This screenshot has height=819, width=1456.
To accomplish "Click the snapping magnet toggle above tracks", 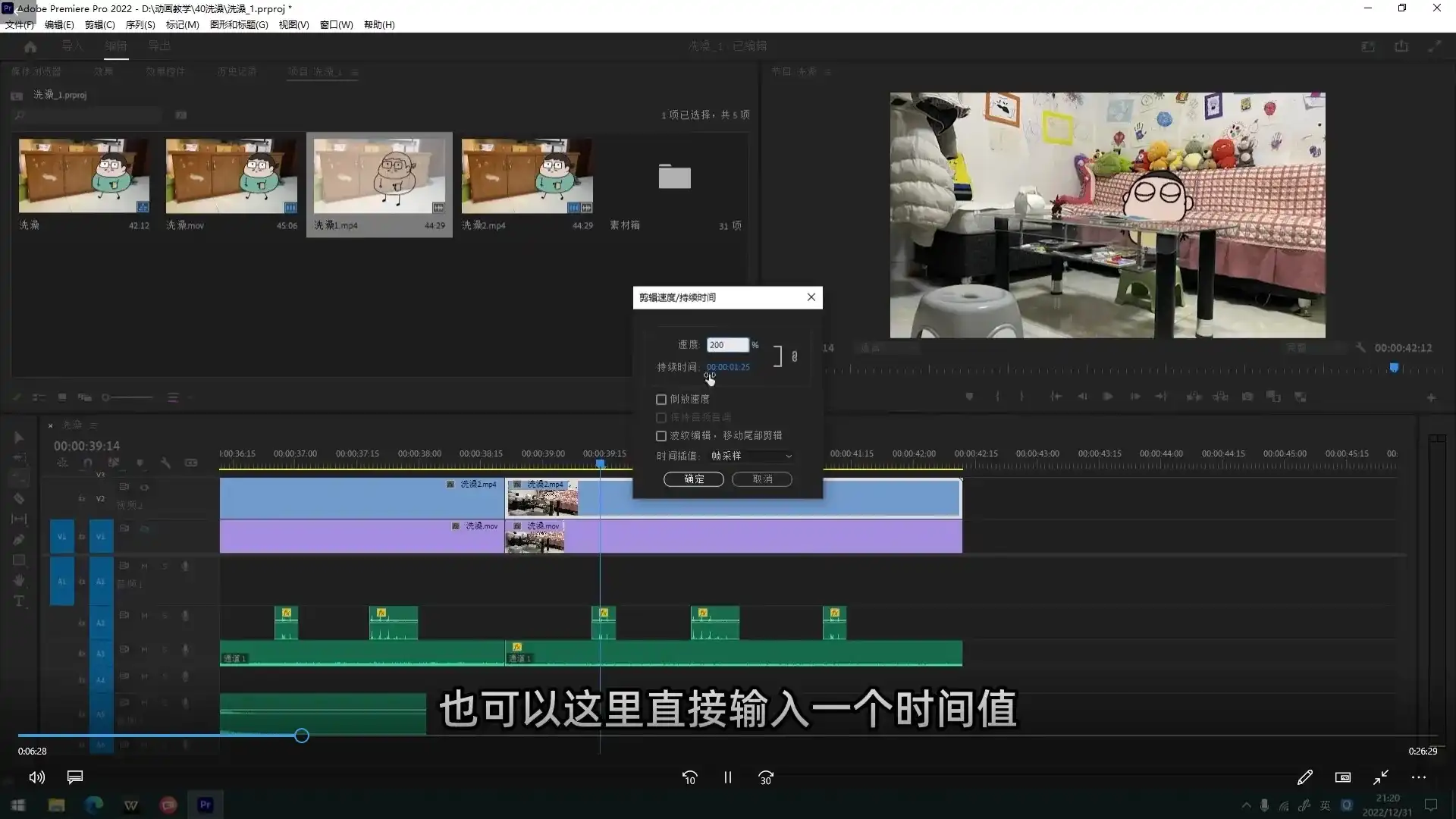I will (x=87, y=463).
